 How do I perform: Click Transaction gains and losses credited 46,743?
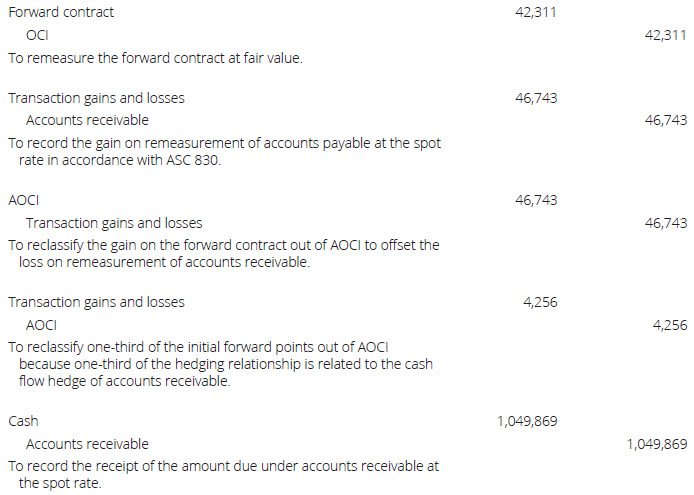pyautogui.click(x=114, y=223)
